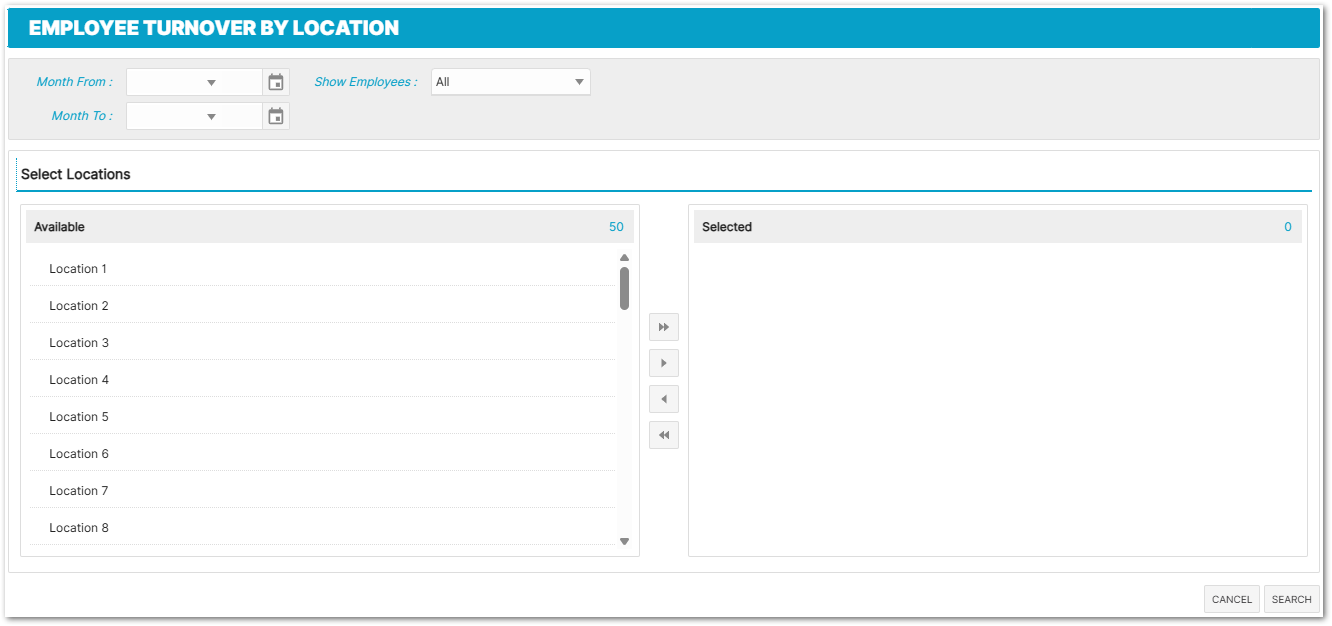Open the Show Employees dropdown

tap(510, 82)
